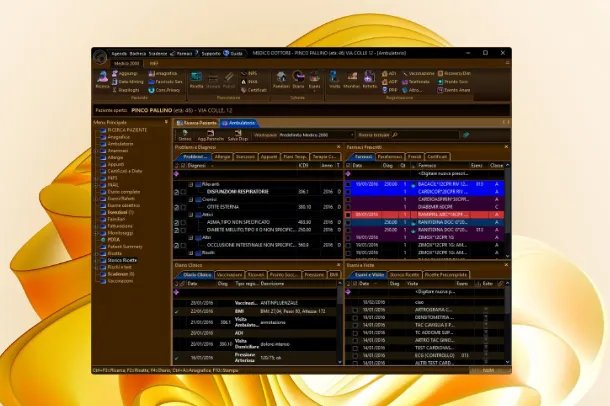Click the Esami ribbon icon

314,80
